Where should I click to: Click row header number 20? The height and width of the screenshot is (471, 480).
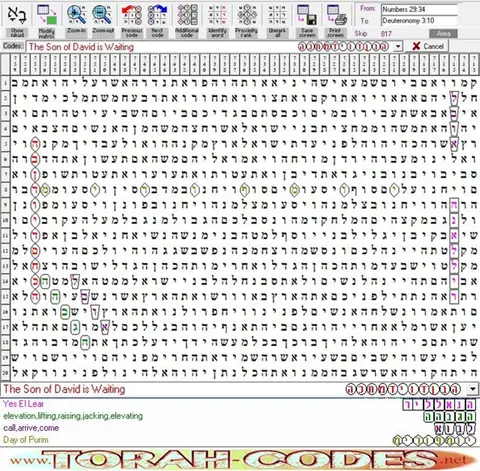[x=6, y=372]
